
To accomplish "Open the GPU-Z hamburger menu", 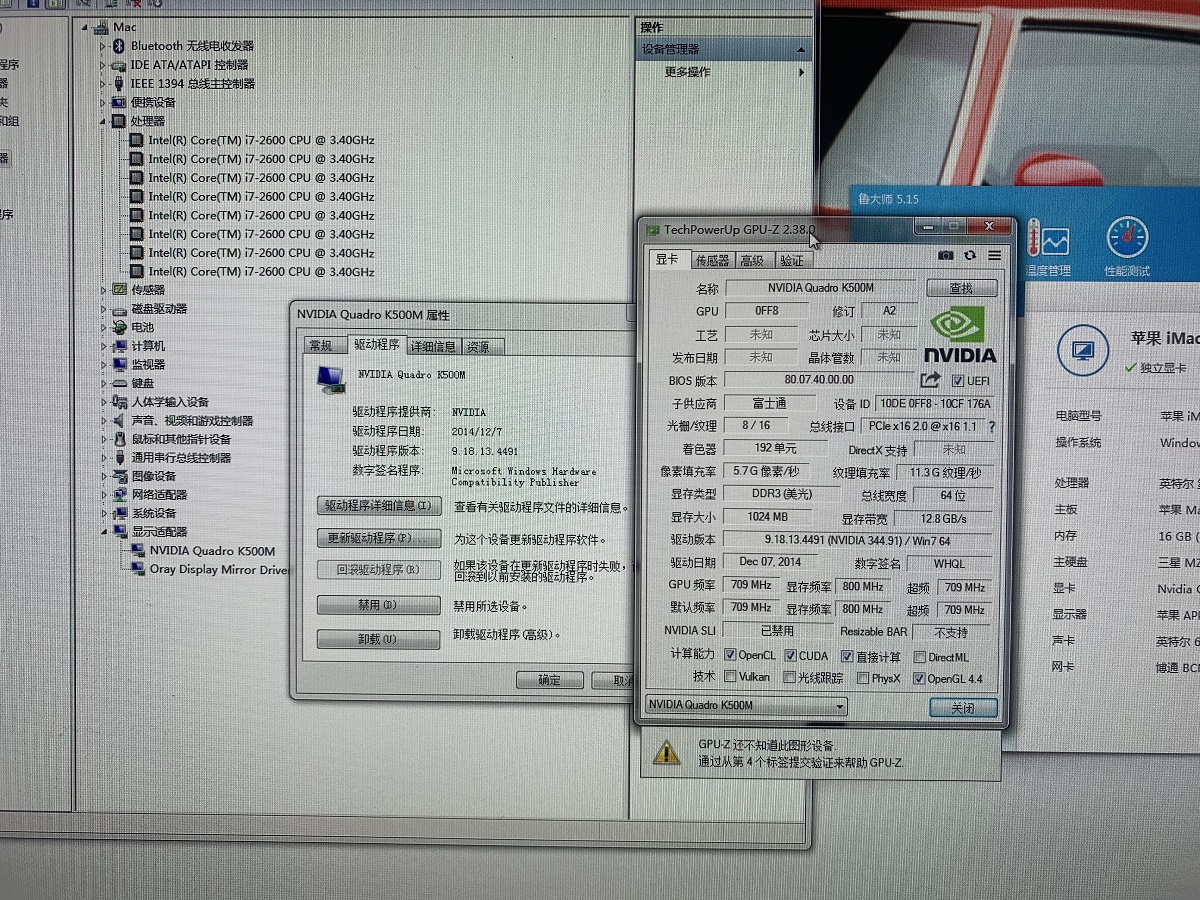I will pyautogui.click(x=994, y=256).
